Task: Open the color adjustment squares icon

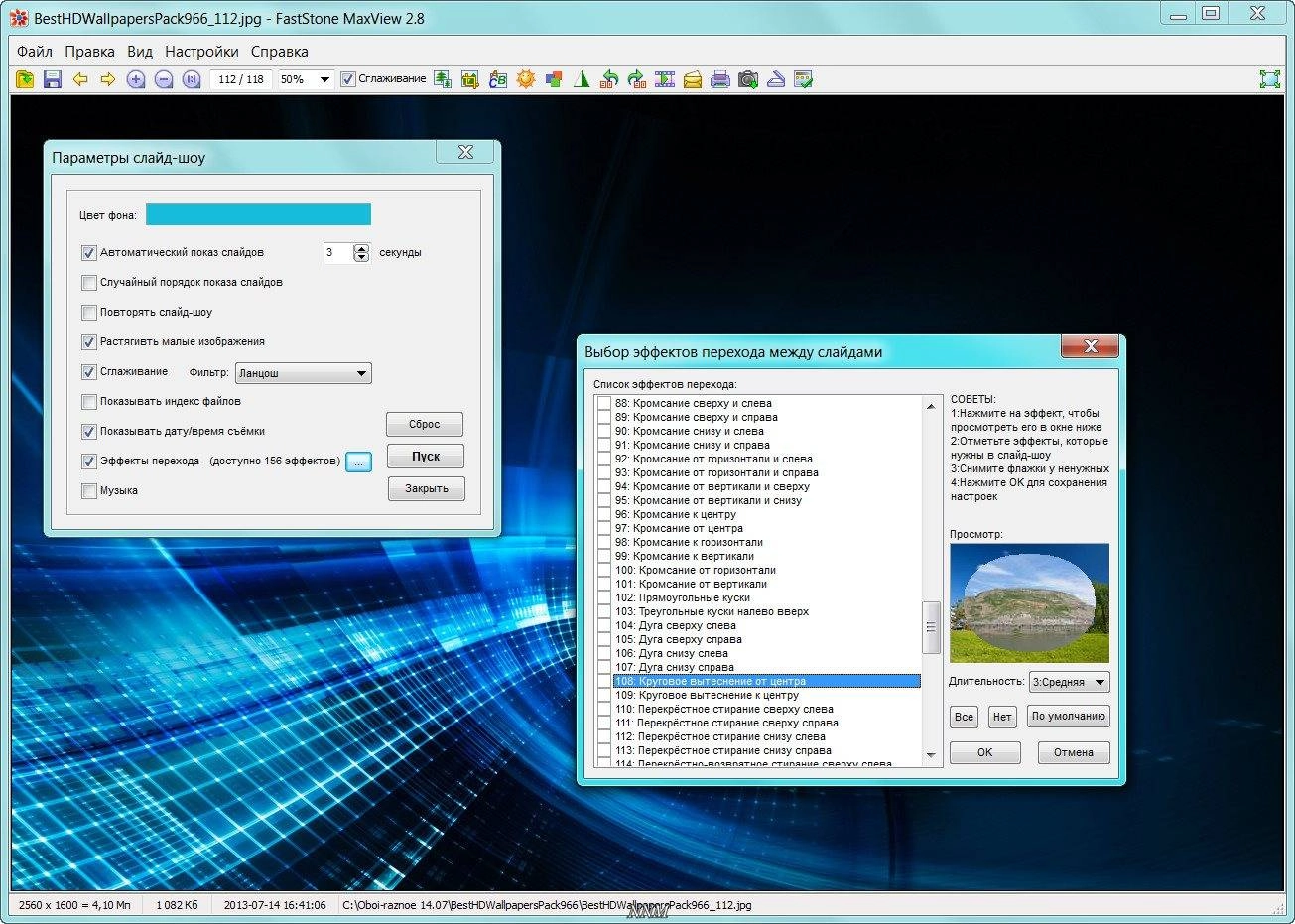Action: click(x=554, y=79)
